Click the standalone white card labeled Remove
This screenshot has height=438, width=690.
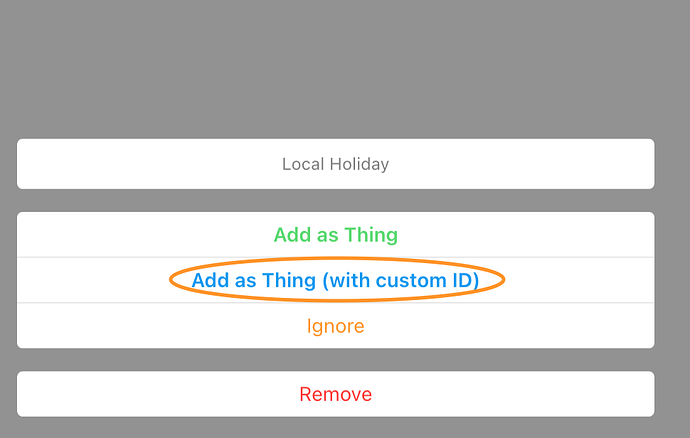(x=335, y=394)
